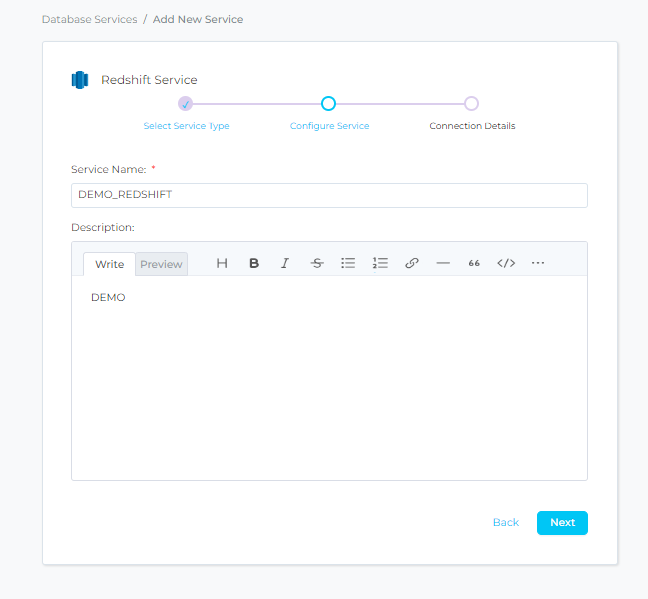The width and height of the screenshot is (648, 599).
Task: Insert a code block
Action: 506,263
